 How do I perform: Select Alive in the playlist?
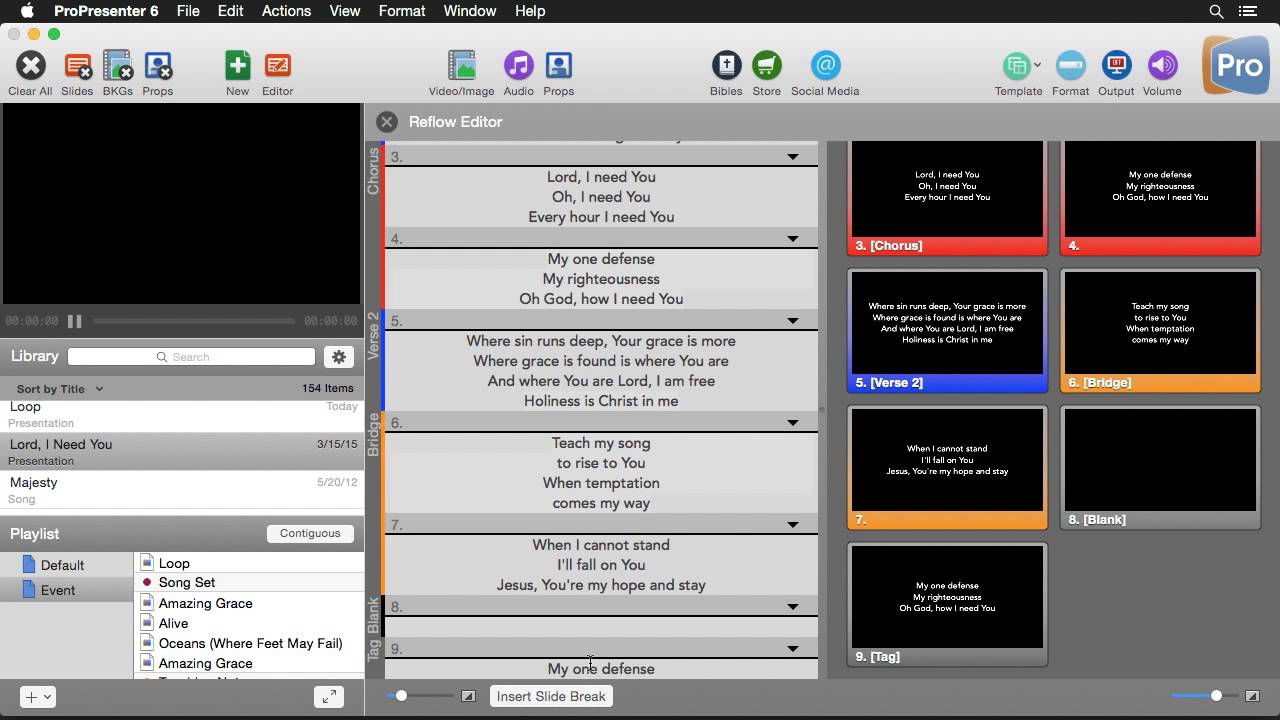[x=173, y=623]
